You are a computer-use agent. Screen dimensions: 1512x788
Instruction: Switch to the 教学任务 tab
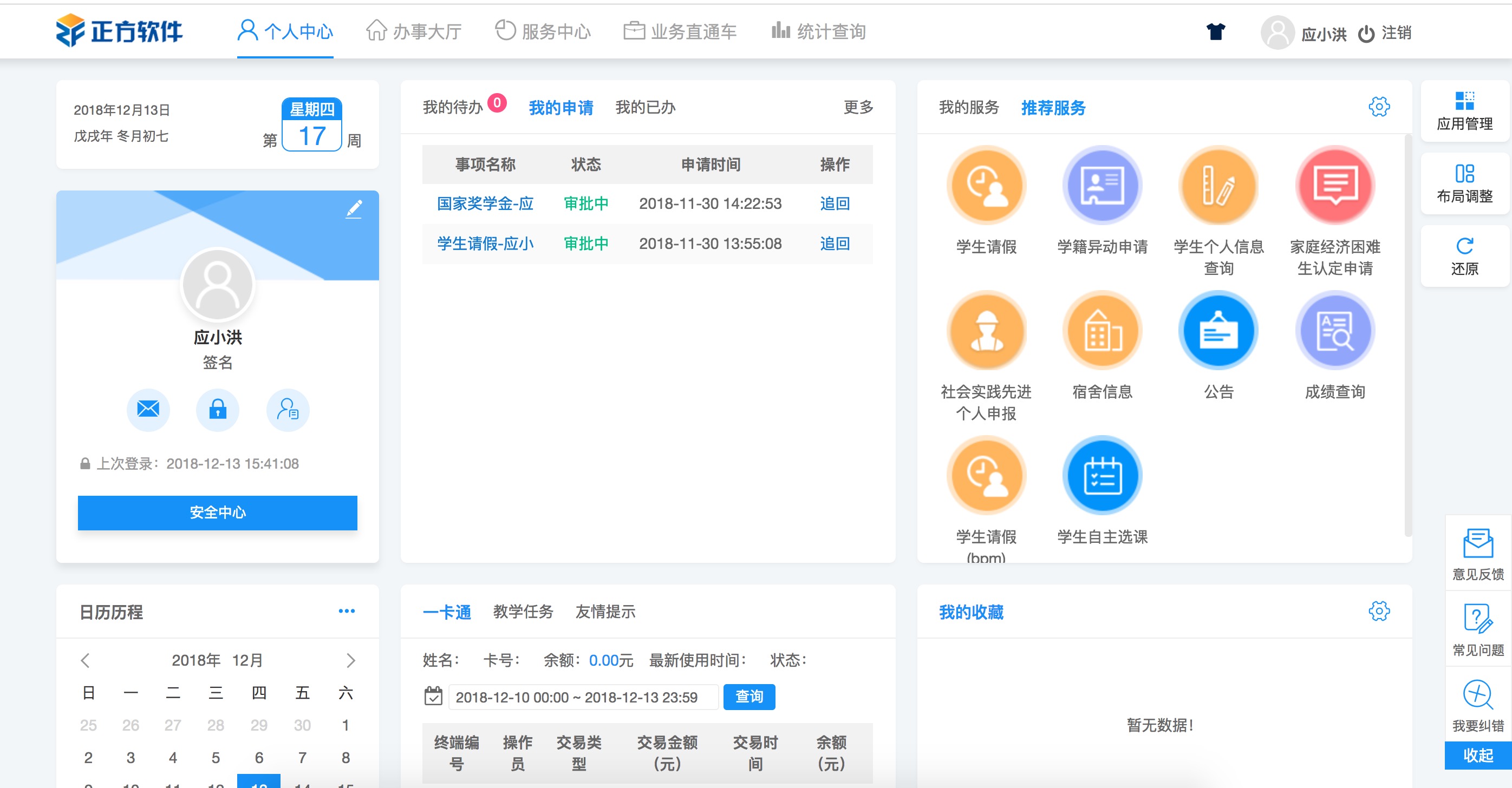(523, 612)
